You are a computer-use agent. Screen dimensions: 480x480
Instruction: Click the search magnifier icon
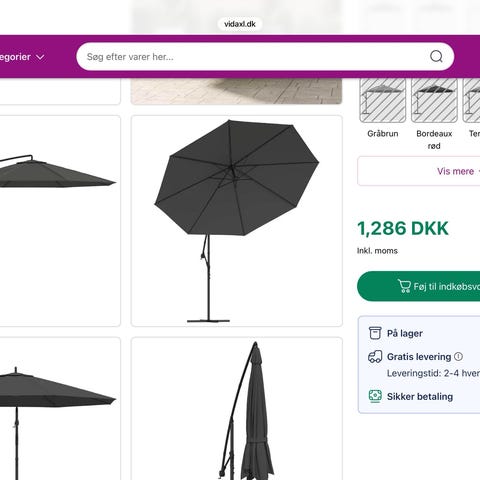click(436, 57)
